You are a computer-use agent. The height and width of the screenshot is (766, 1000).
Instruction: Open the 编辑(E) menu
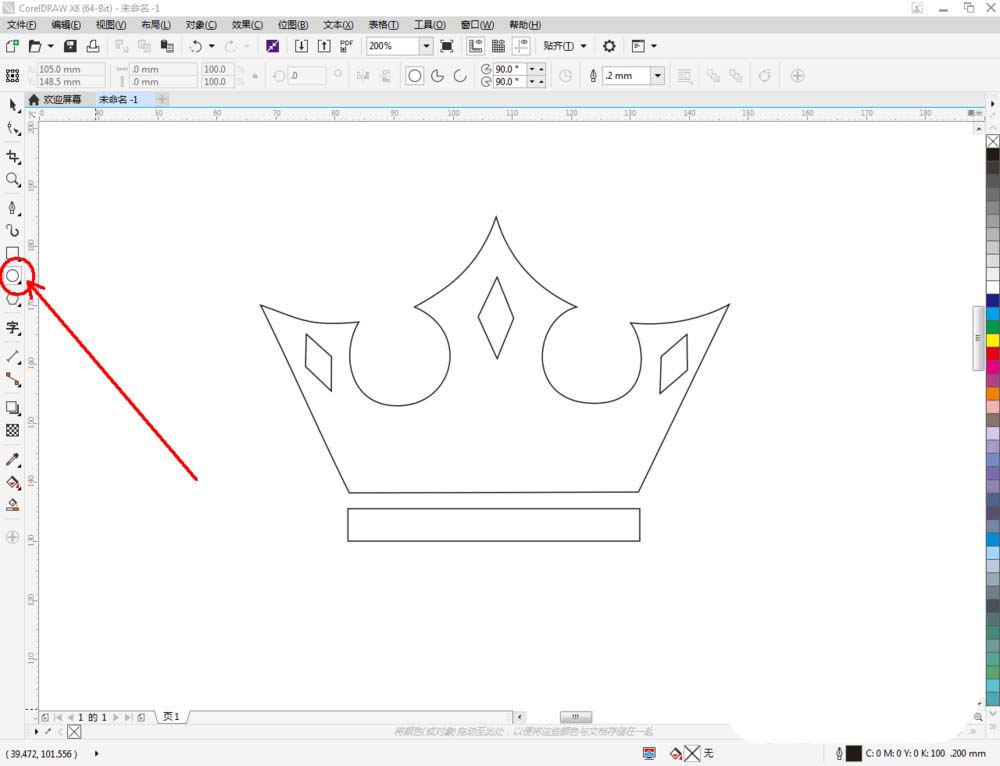click(66, 24)
